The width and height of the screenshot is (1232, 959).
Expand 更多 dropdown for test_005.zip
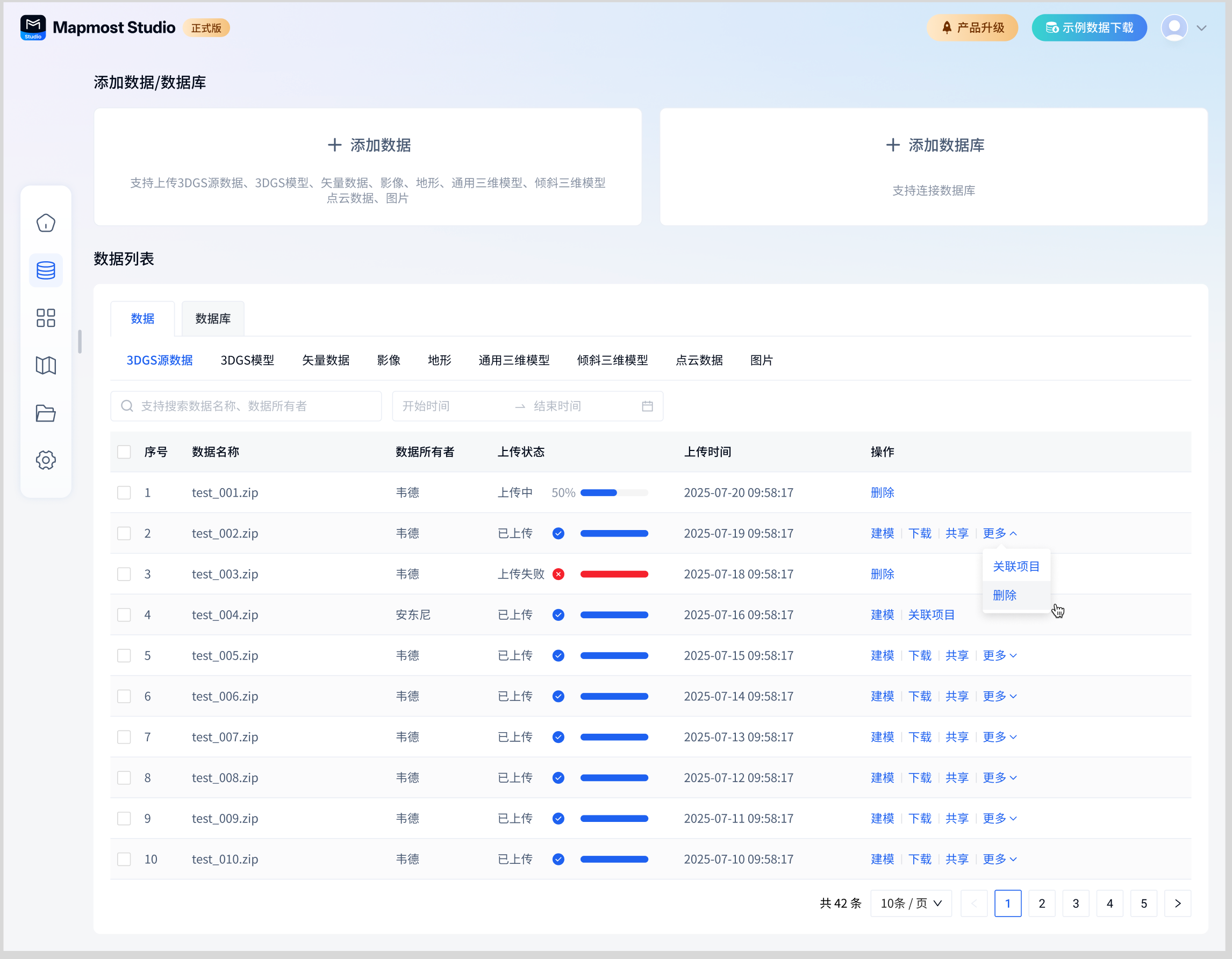999,655
